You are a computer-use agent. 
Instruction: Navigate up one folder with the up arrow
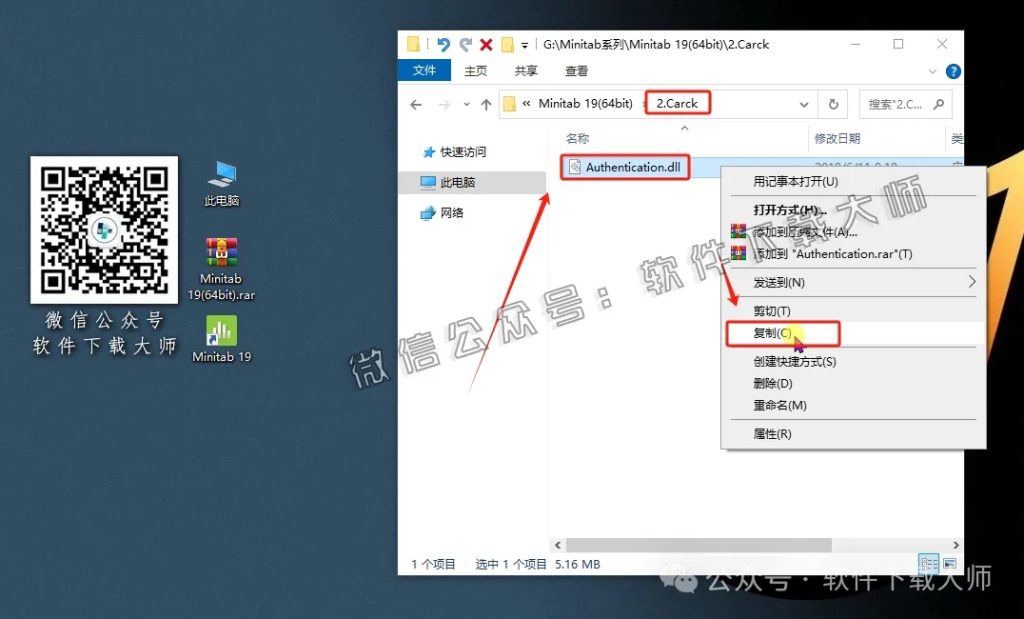pos(487,103)
